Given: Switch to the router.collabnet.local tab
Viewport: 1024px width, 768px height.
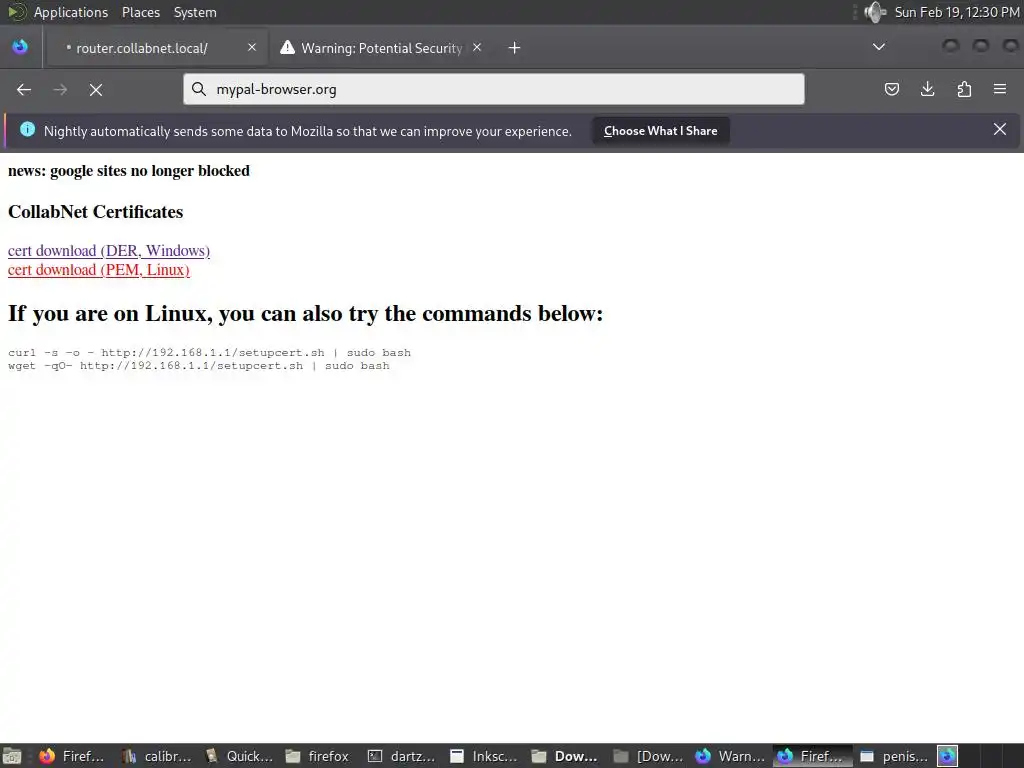Looking at the screenshot, I should tap(155, 48).
